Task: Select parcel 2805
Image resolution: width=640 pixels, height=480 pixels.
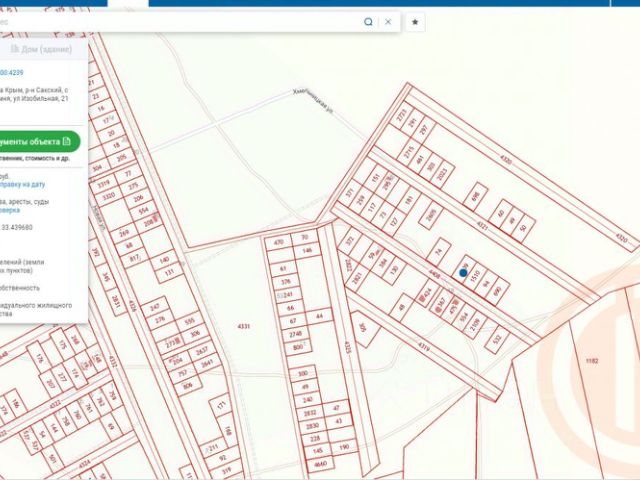Action: 431,215
